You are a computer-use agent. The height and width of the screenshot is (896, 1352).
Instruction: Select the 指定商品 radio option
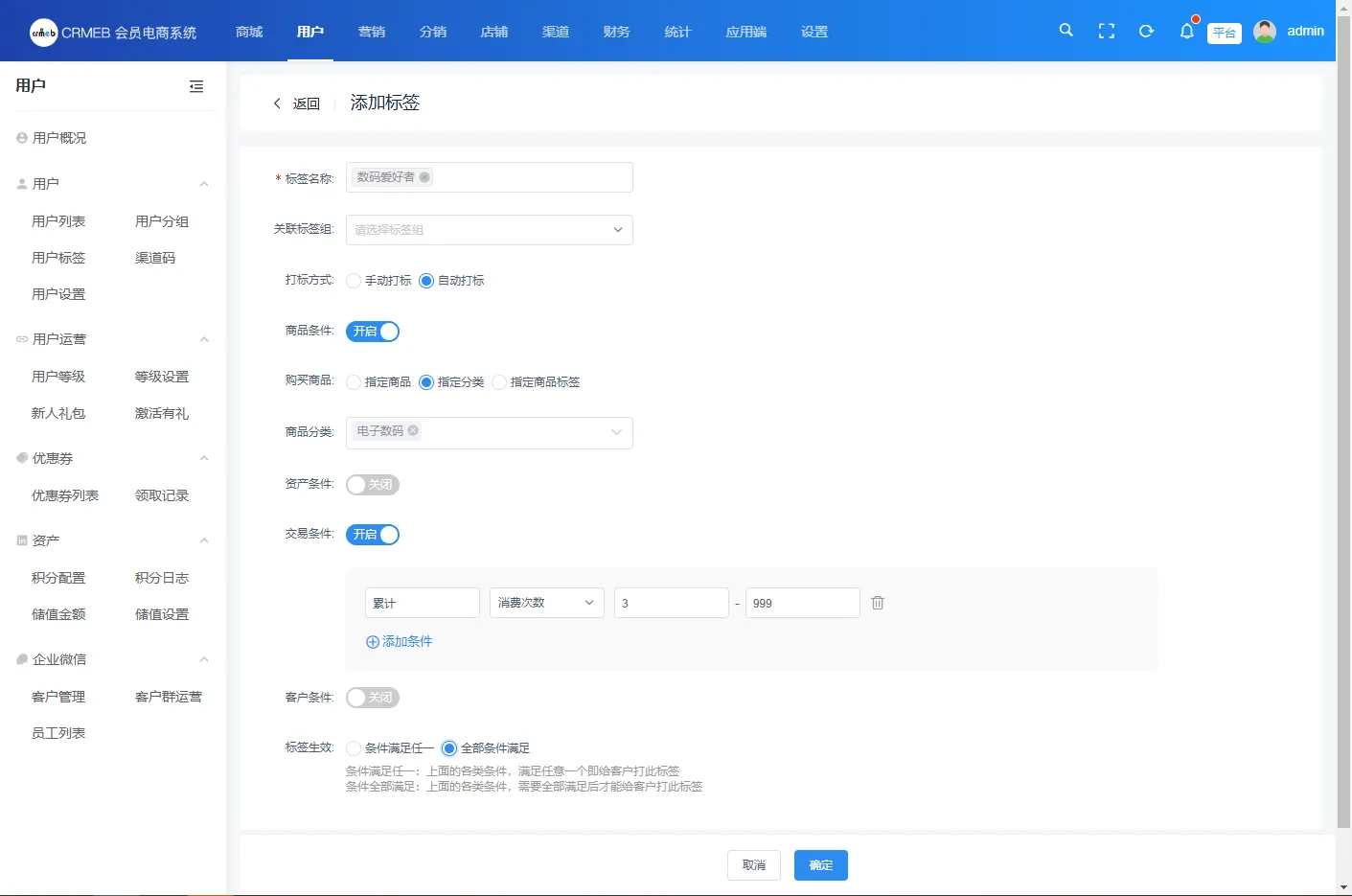[x=353, y=381]
